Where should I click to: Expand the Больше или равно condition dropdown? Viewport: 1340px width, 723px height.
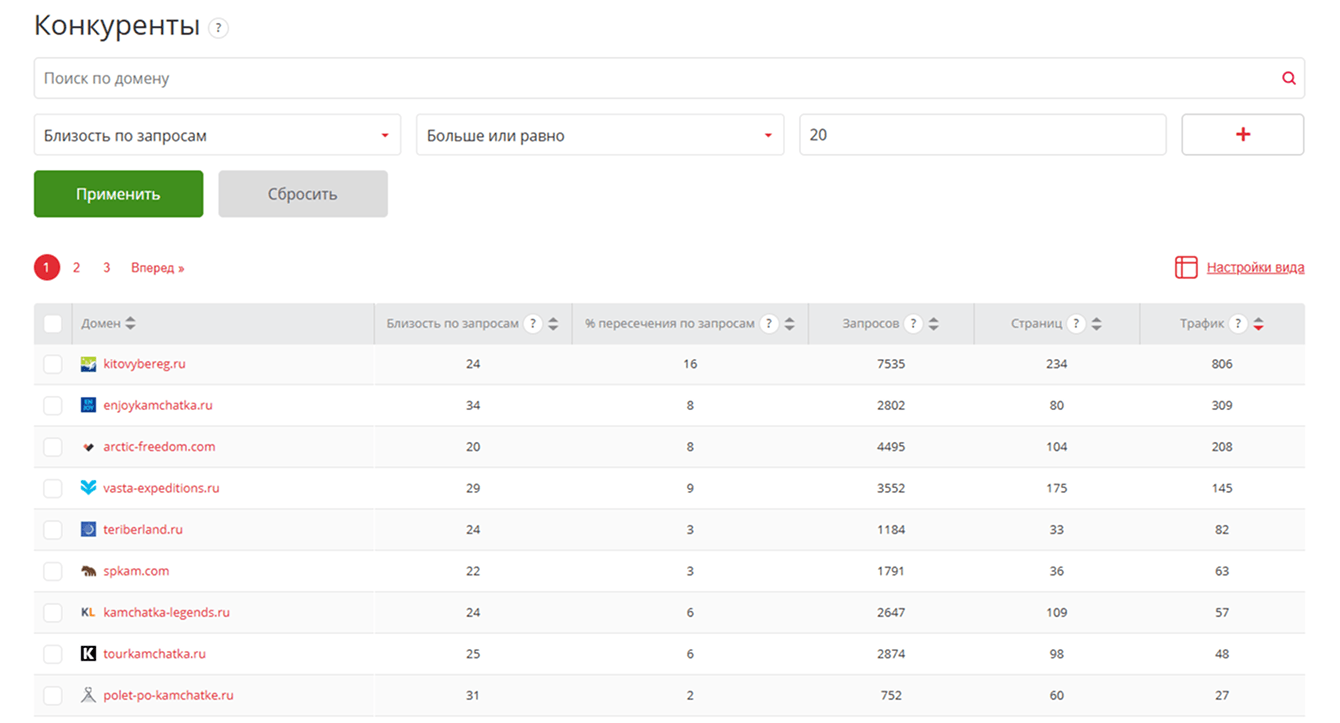pos(600,135)
